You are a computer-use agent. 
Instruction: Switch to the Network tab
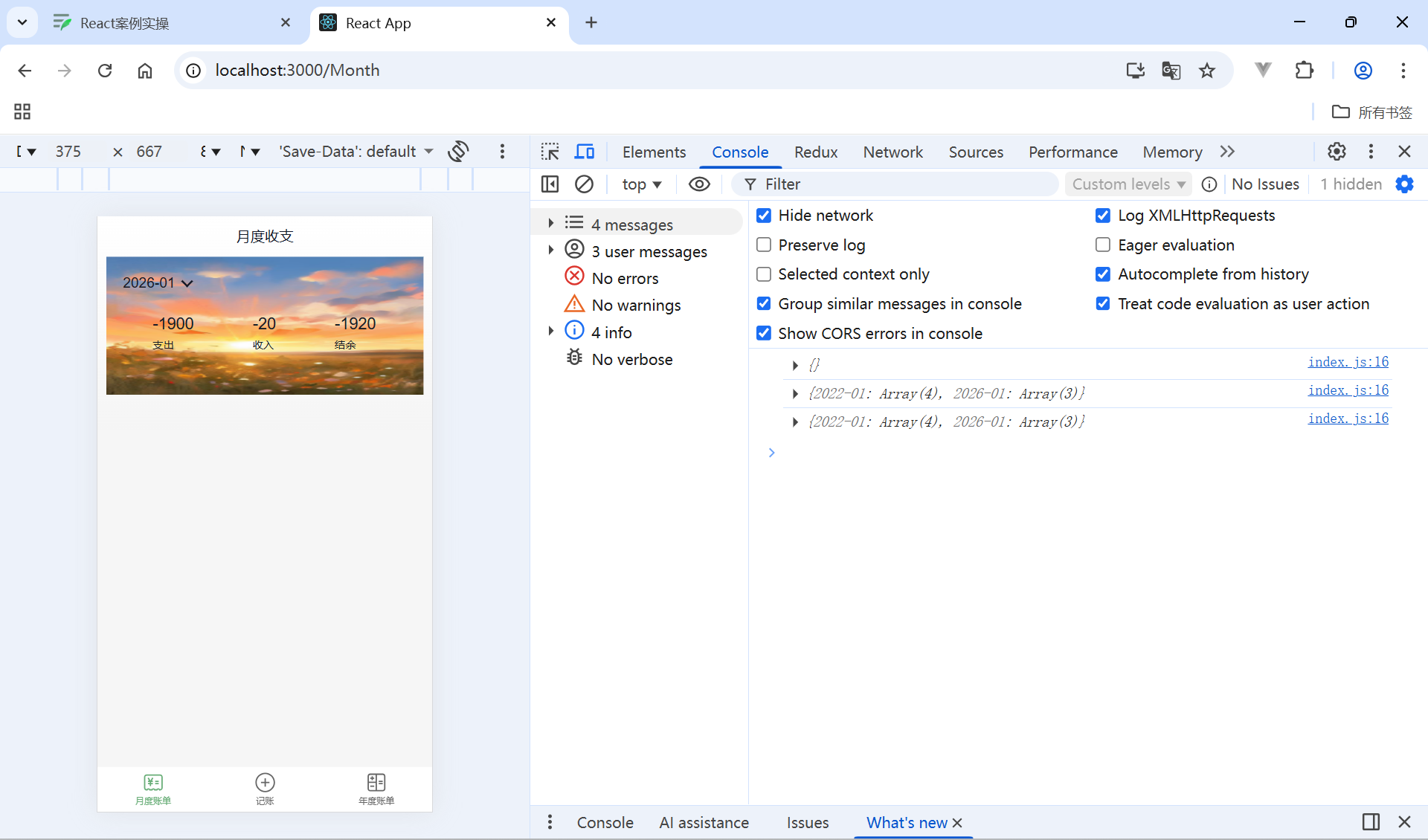tap(892, 152)
